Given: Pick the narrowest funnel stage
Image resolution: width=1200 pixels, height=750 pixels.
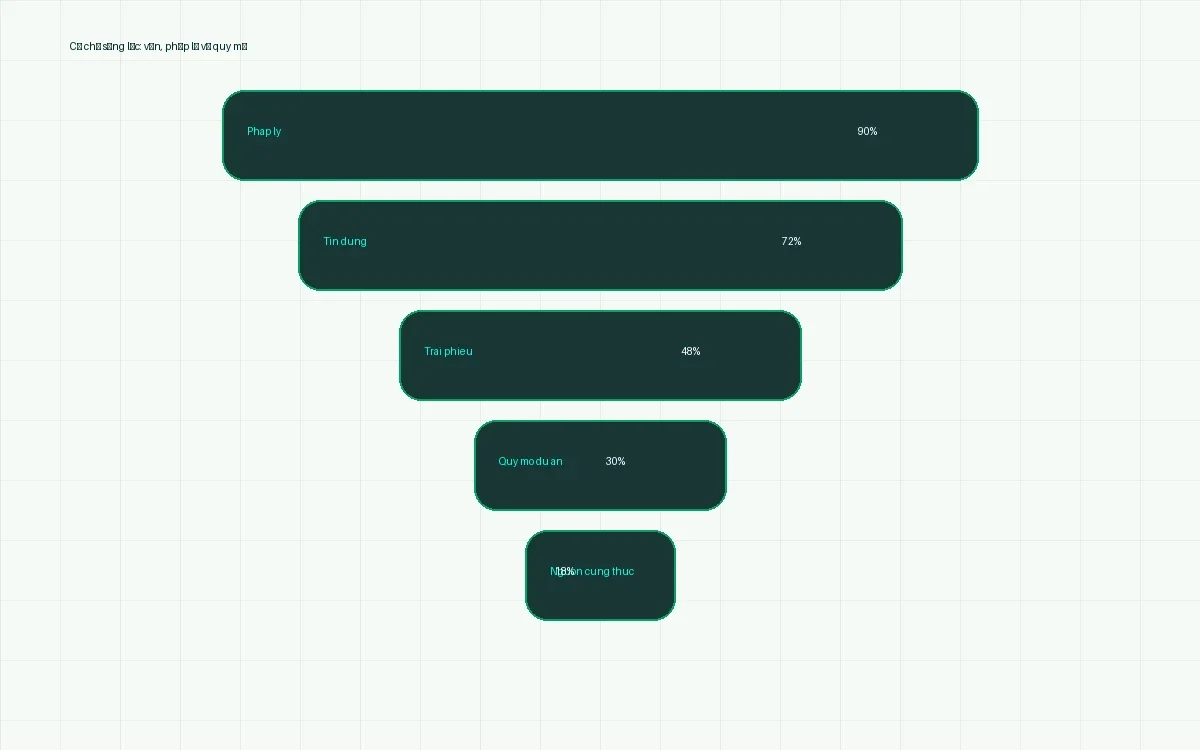Looking at the screenshot, I should pyautogui.click(x=600, y=575).
